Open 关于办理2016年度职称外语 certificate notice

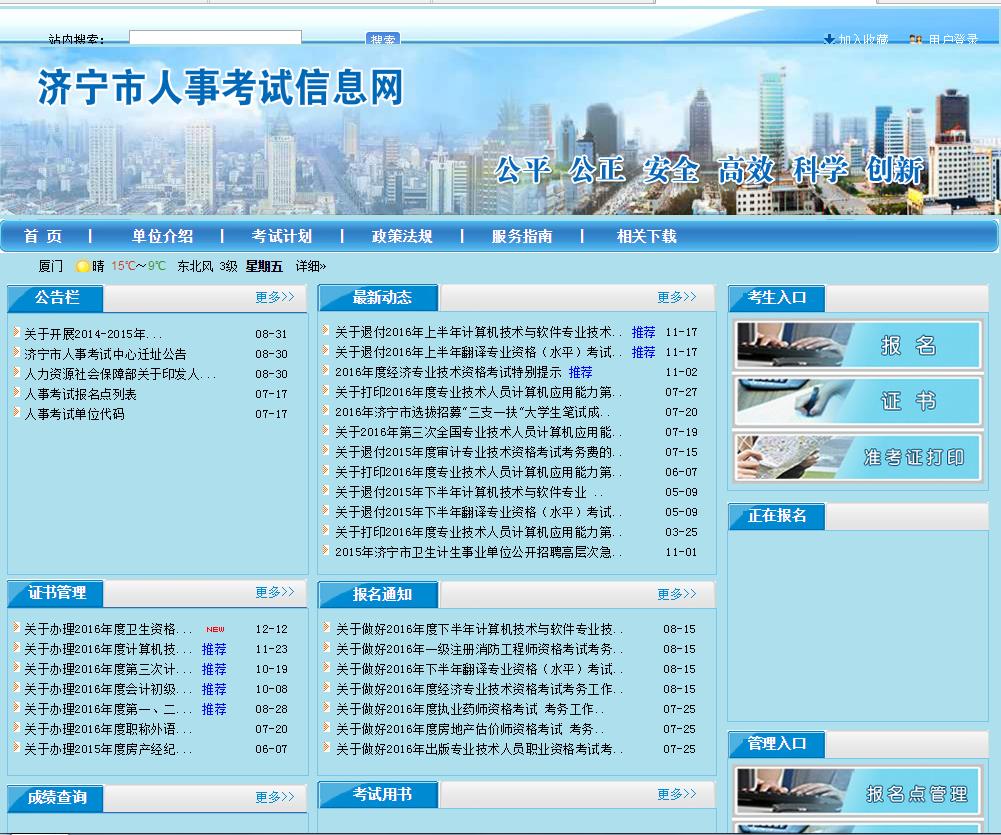point(108,729)
